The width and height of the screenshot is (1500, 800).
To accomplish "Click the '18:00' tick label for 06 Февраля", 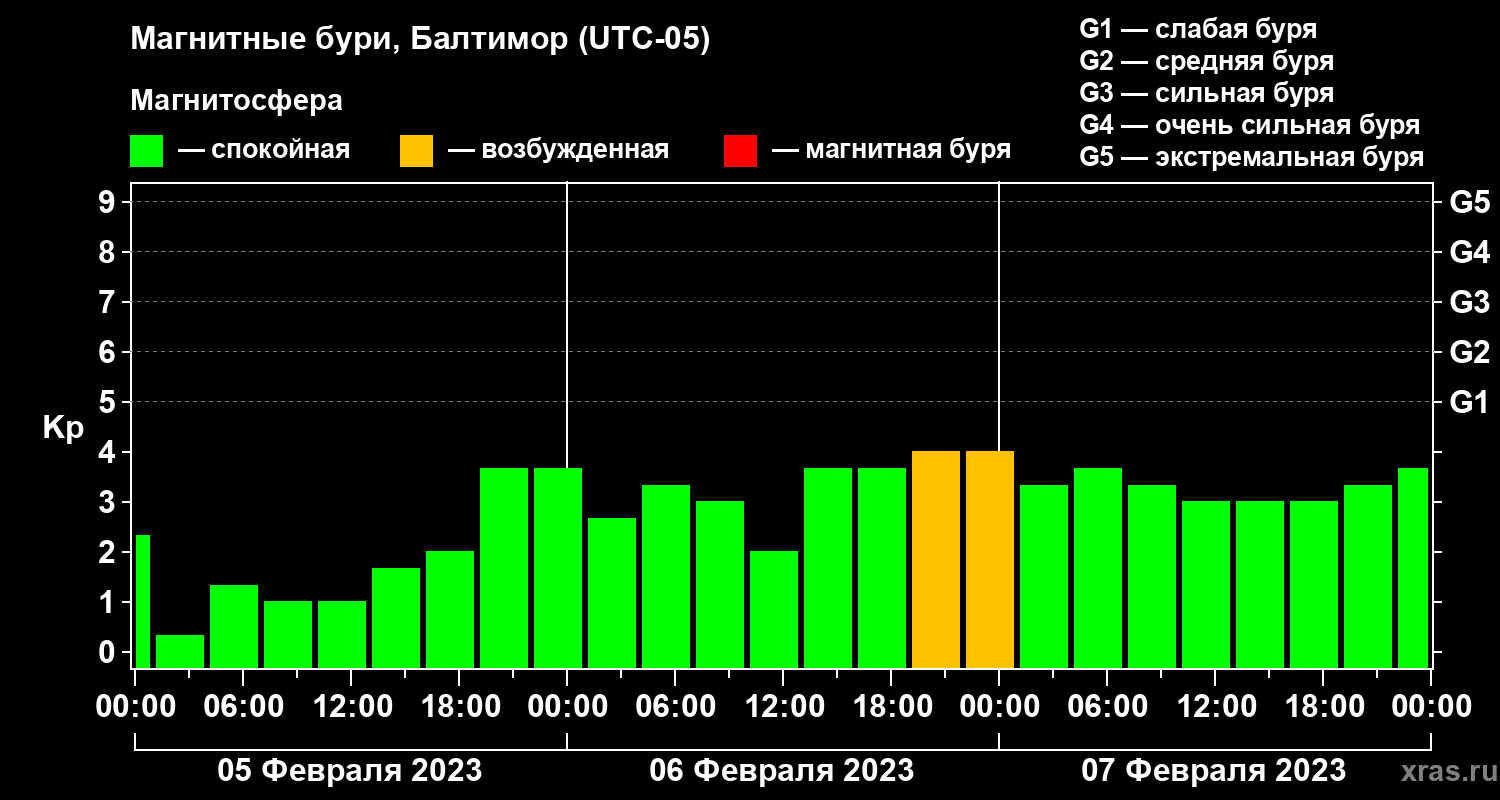I will [x=891, y=706].
